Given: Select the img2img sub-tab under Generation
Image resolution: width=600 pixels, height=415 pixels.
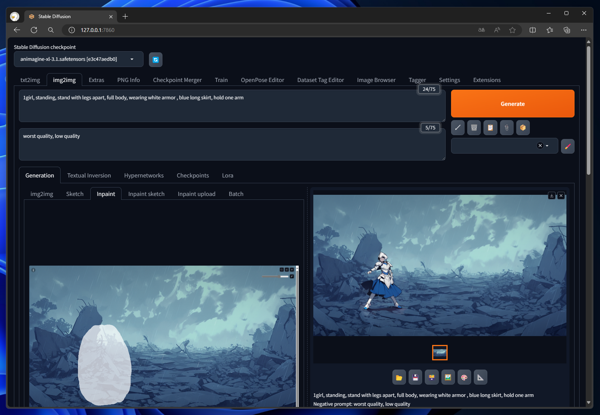Looking at the screenshot, I should pyautogui.click(x=42, y=194).
